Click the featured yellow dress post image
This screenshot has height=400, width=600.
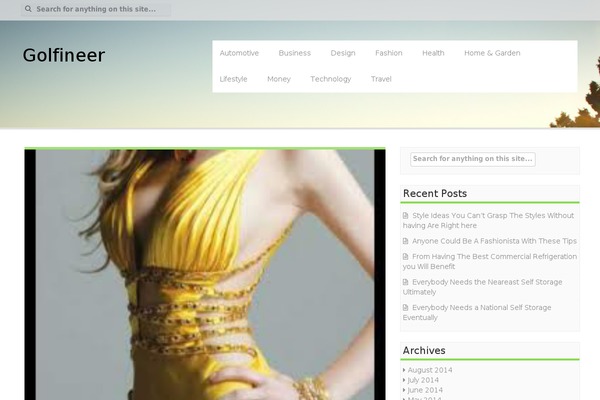click(205, 274)
